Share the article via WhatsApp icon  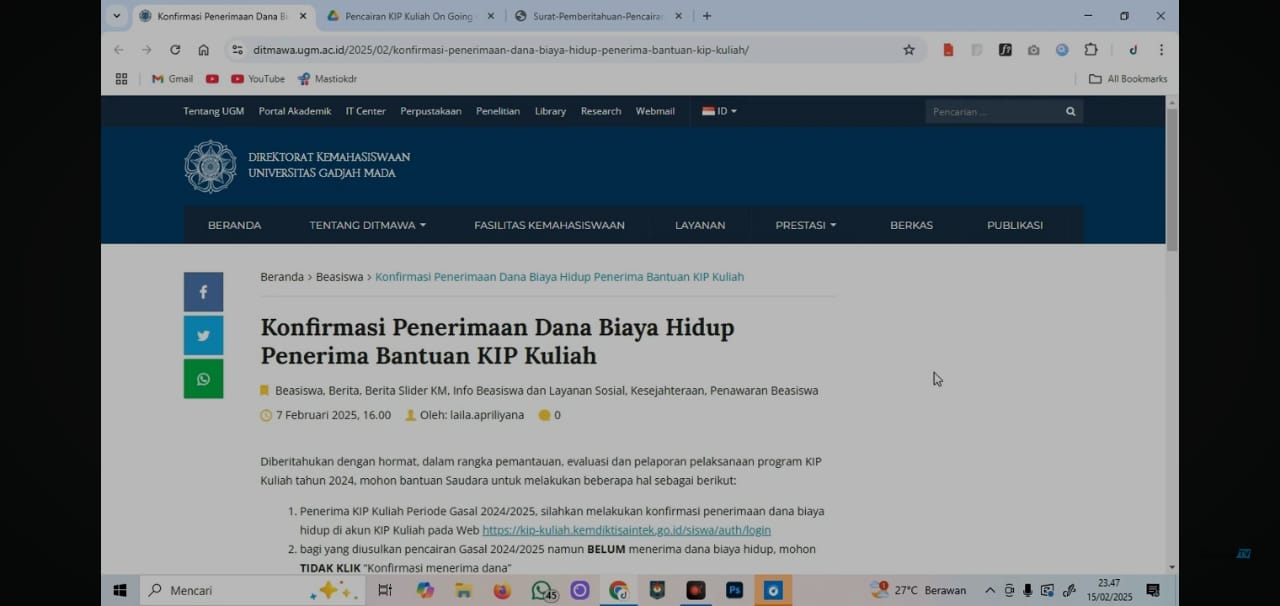(x=203, y=379)
